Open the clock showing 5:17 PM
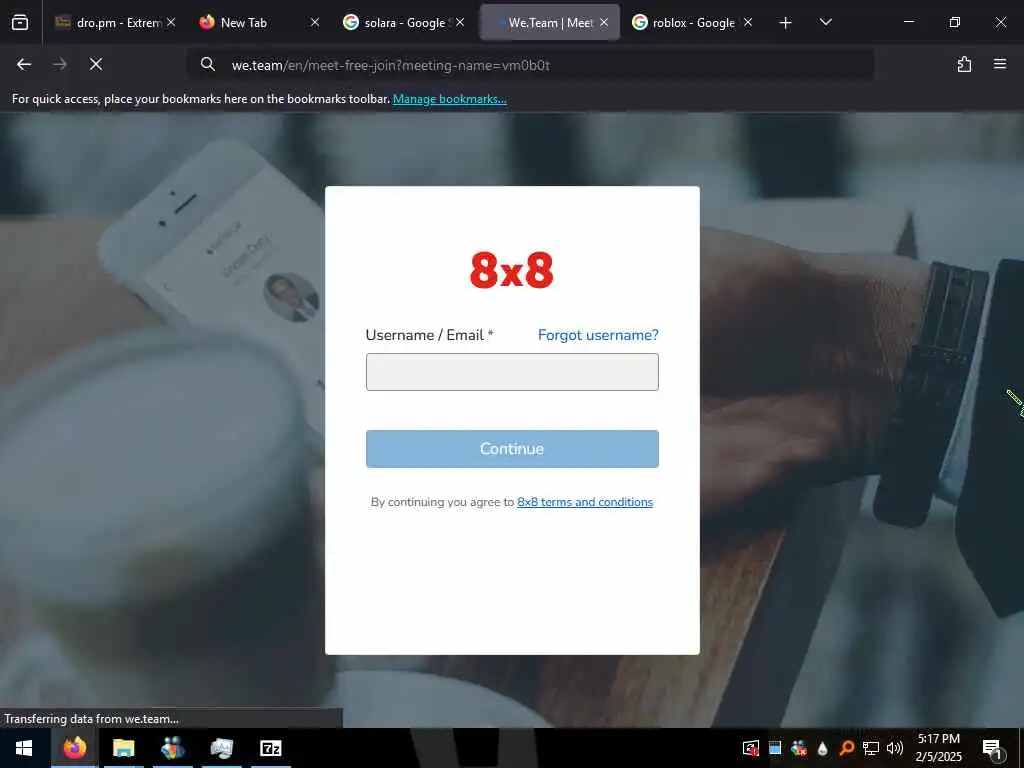 938,748
